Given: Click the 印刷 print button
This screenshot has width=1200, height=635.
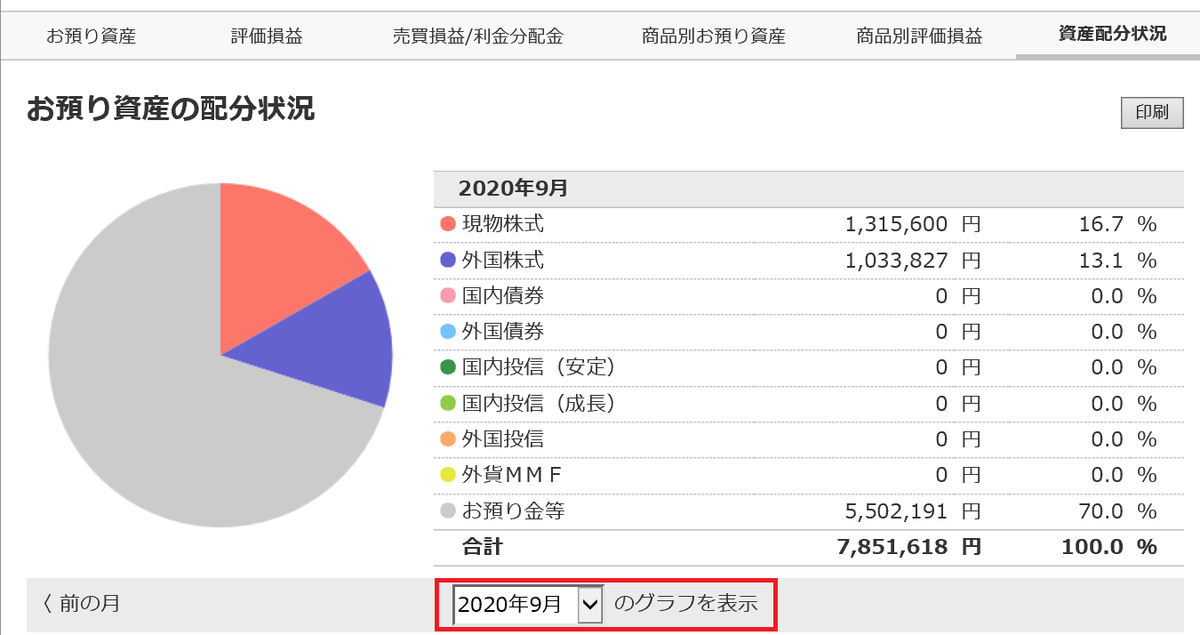Looking at the screenshot, I should tap(1152, 113).
